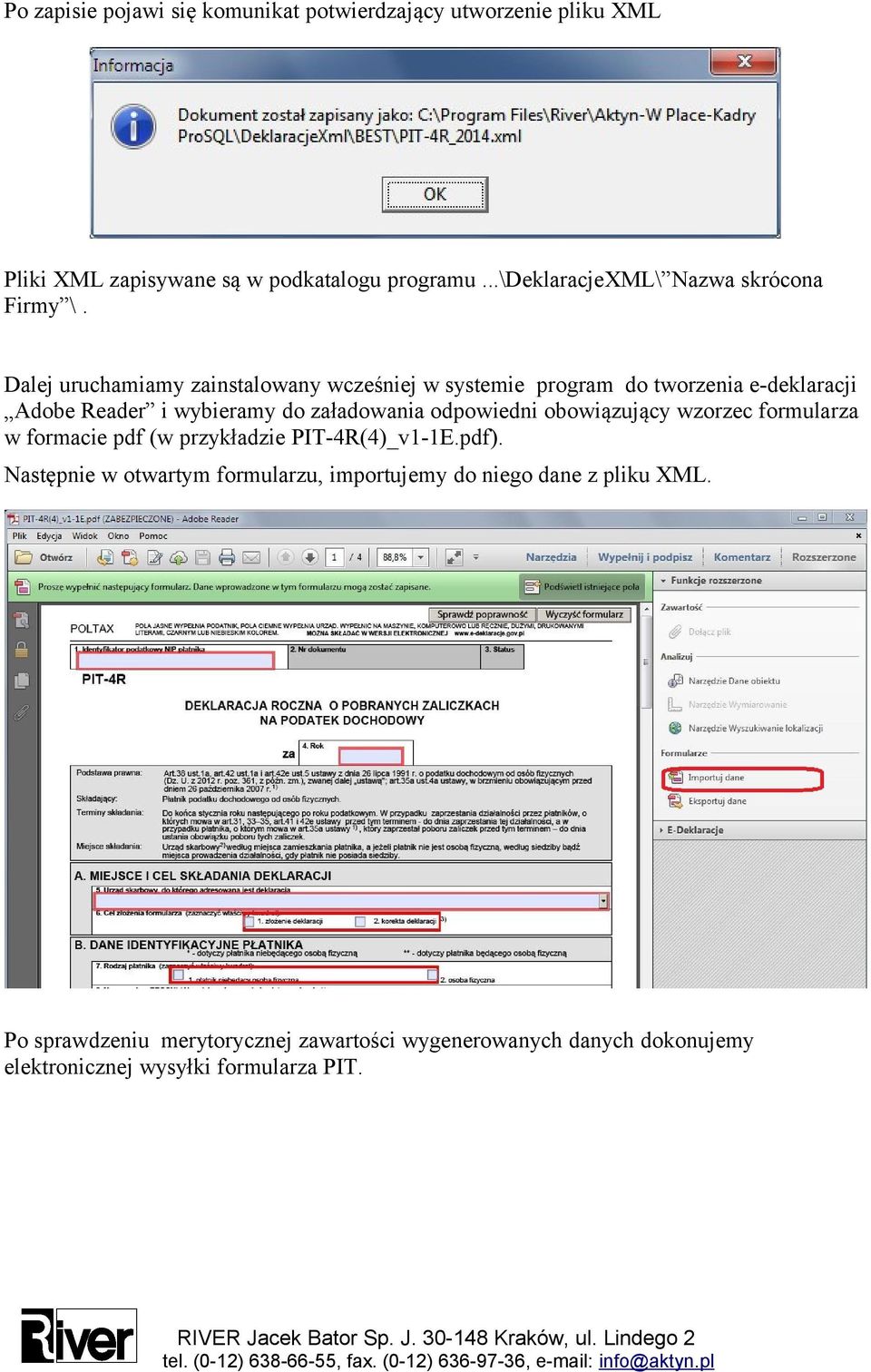Click the Wyczyść formularz button
Screen dimensions: 871x1372
[584, 614]
